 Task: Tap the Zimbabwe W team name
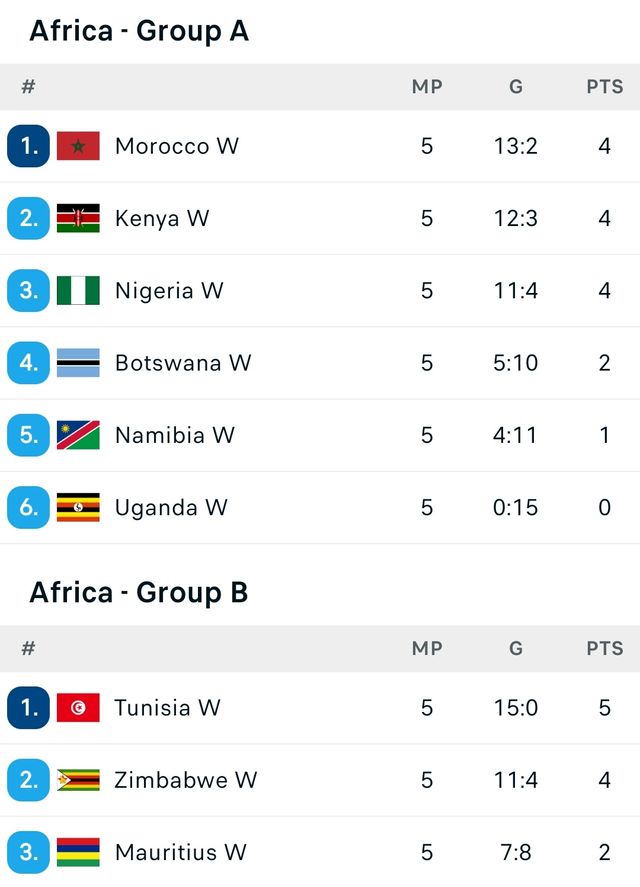click(185, 780)
